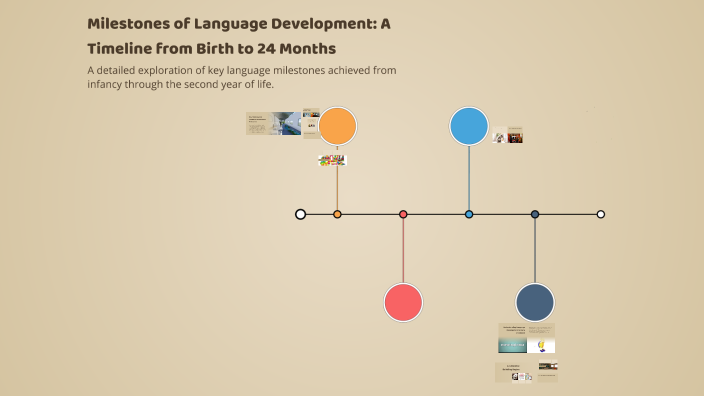
Task: Click the large orange topic circle
Action: 338,126
